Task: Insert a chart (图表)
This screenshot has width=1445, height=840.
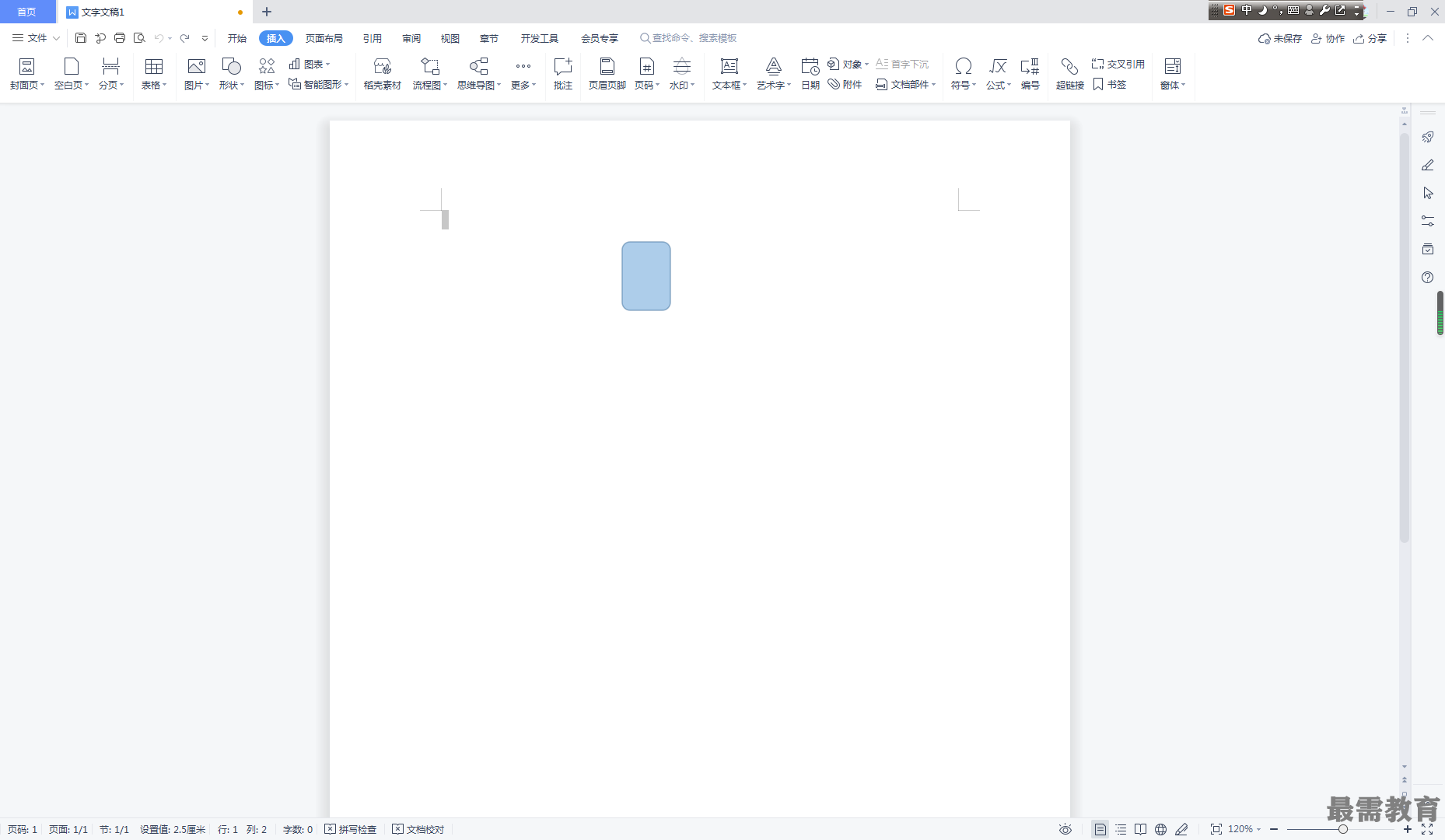Action: click(x=310, y=64)
